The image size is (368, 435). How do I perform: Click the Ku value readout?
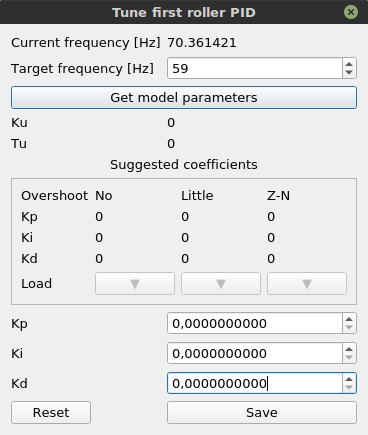pos(171,123)
